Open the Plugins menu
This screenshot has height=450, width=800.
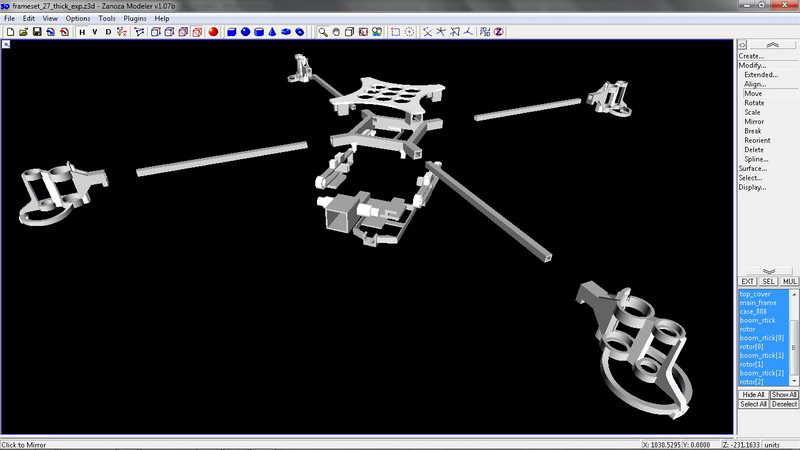tap(135, 18)
